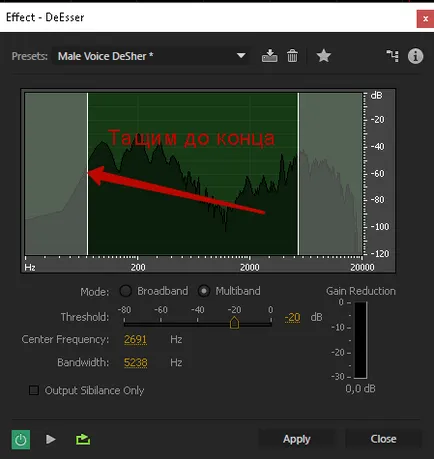Image resolution: width=434 pixels, height=459 pixels.
Task: Toggle the green effect power button
Action: 21,439
